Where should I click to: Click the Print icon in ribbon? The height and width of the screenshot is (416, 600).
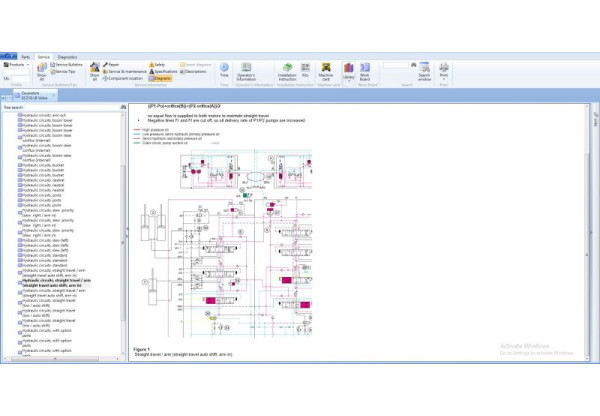click(443, 68)
